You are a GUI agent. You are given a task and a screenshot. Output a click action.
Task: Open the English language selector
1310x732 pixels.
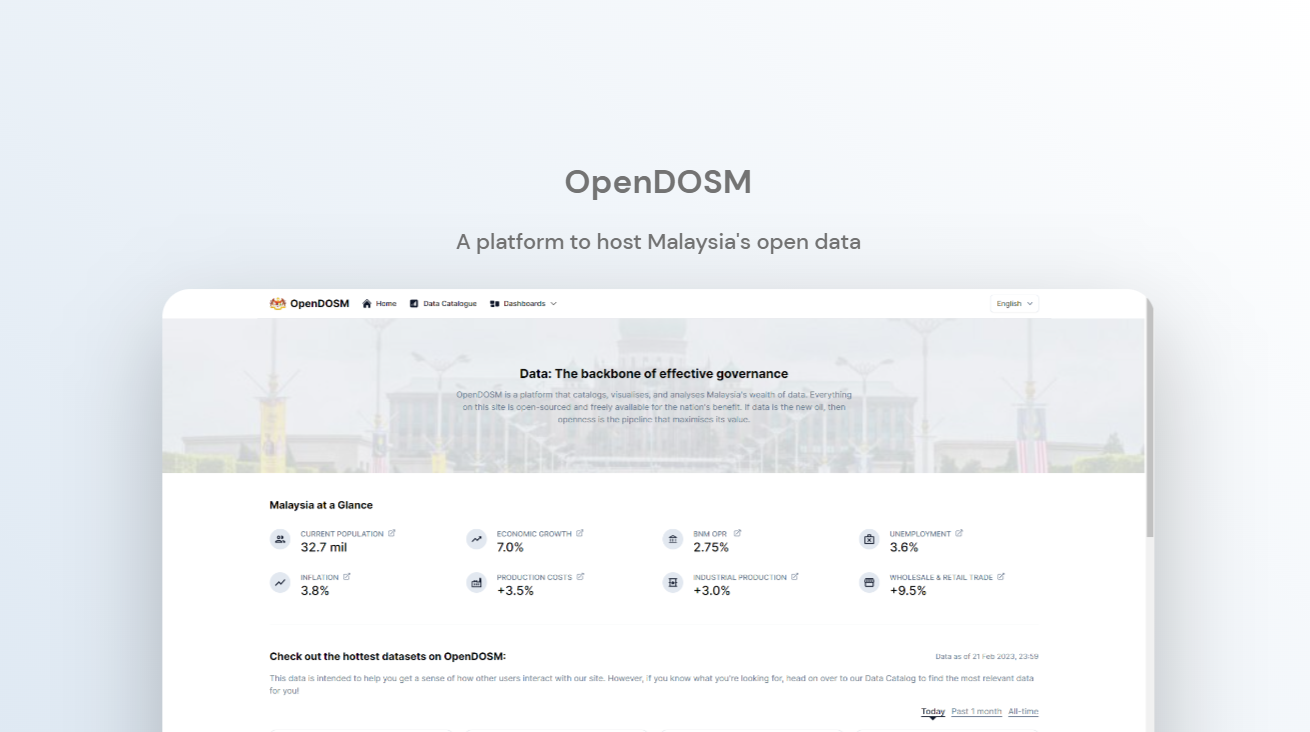point(1014,304)
